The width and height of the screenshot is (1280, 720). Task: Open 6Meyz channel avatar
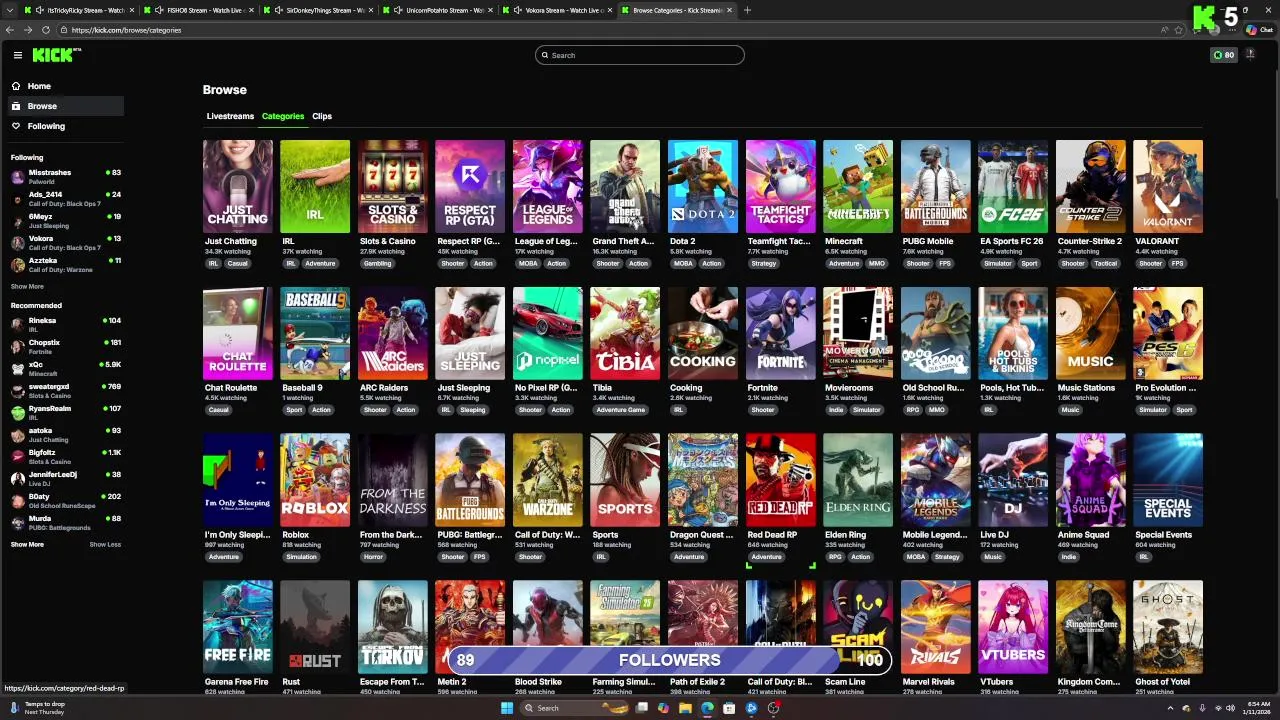coord(18,221)
